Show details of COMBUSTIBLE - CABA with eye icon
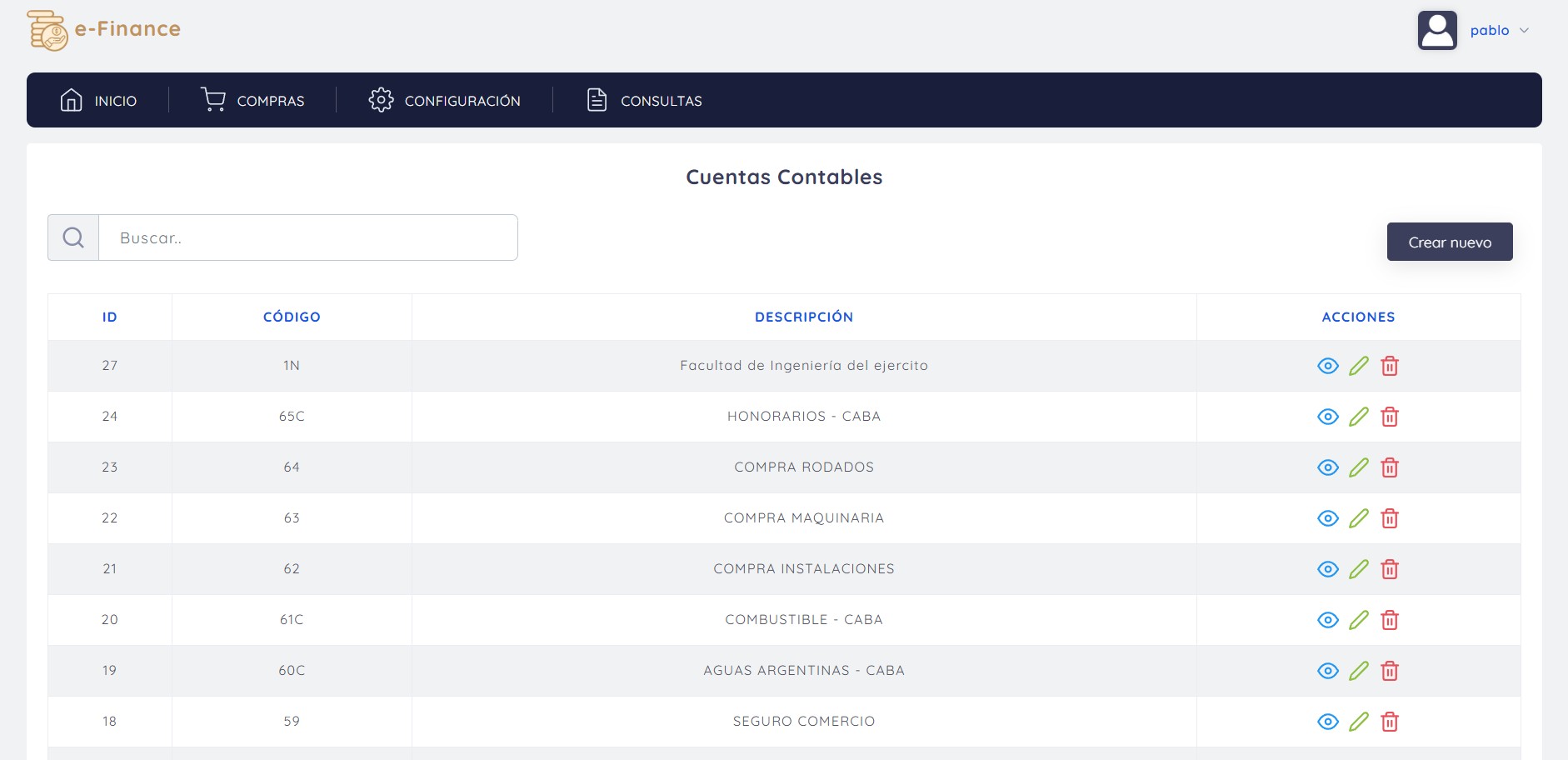The image size is (1568, 760). [x=1328, y=619]
